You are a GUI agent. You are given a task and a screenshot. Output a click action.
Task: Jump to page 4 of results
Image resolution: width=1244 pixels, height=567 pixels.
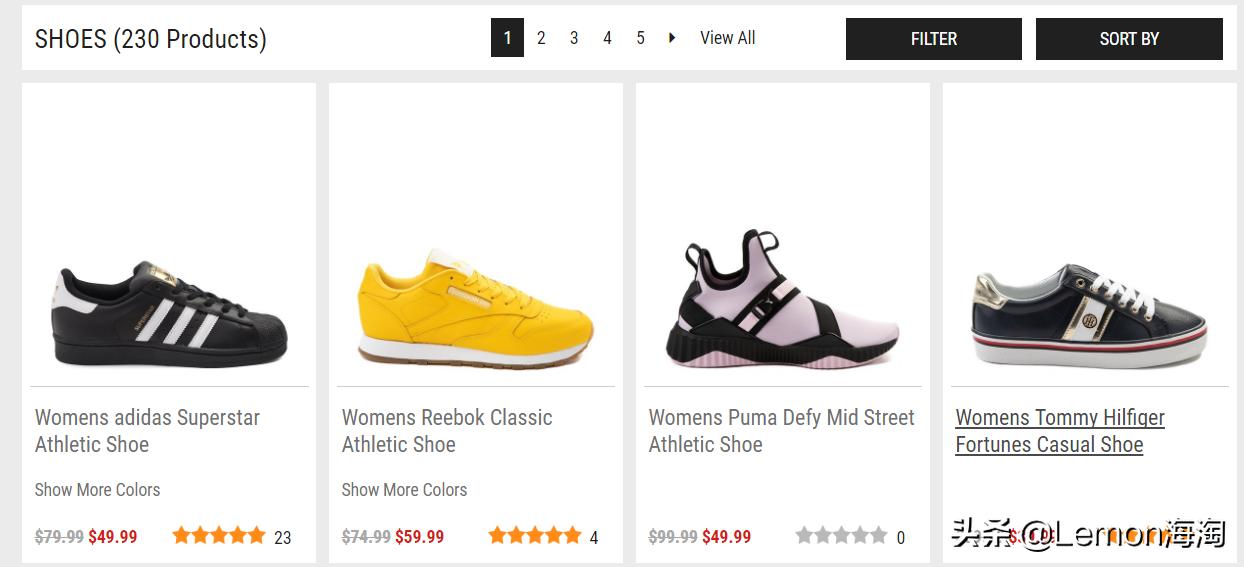tap(607, 38)
